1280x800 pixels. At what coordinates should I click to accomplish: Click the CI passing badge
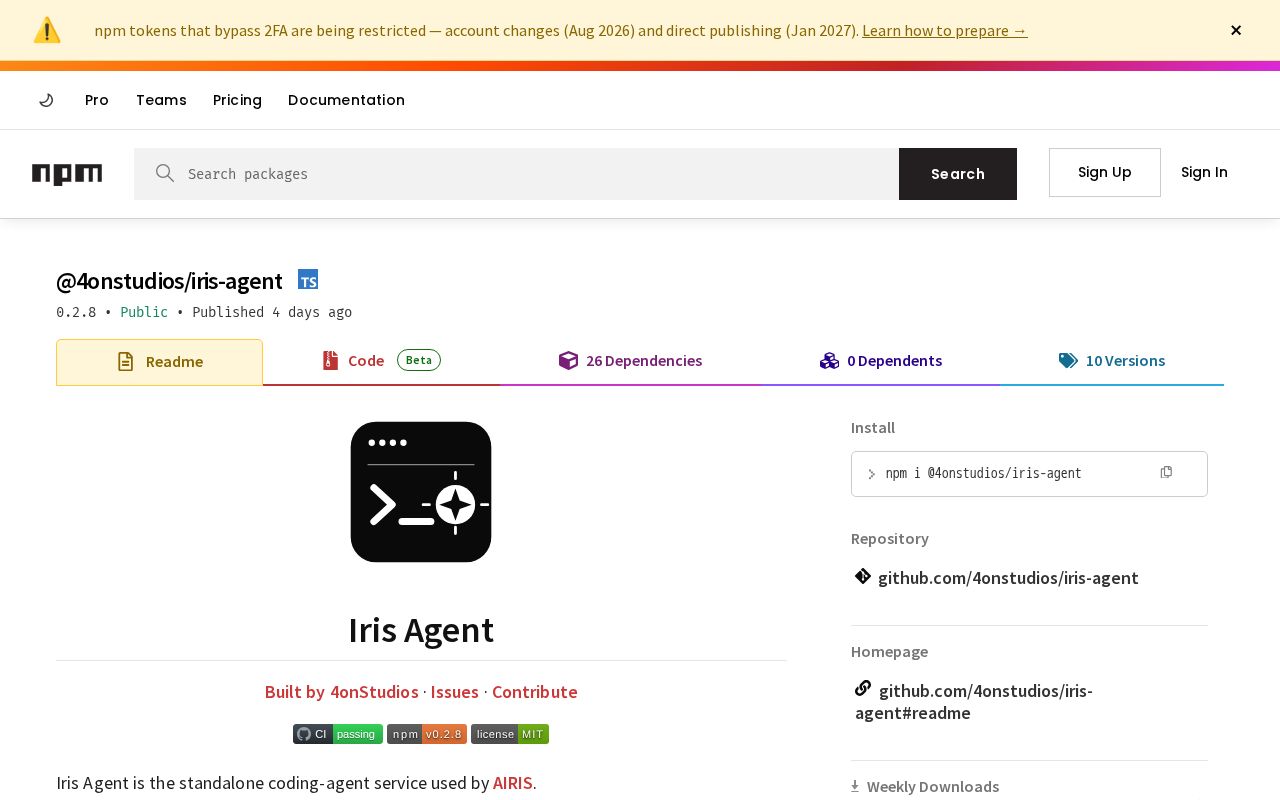[338, 734]
